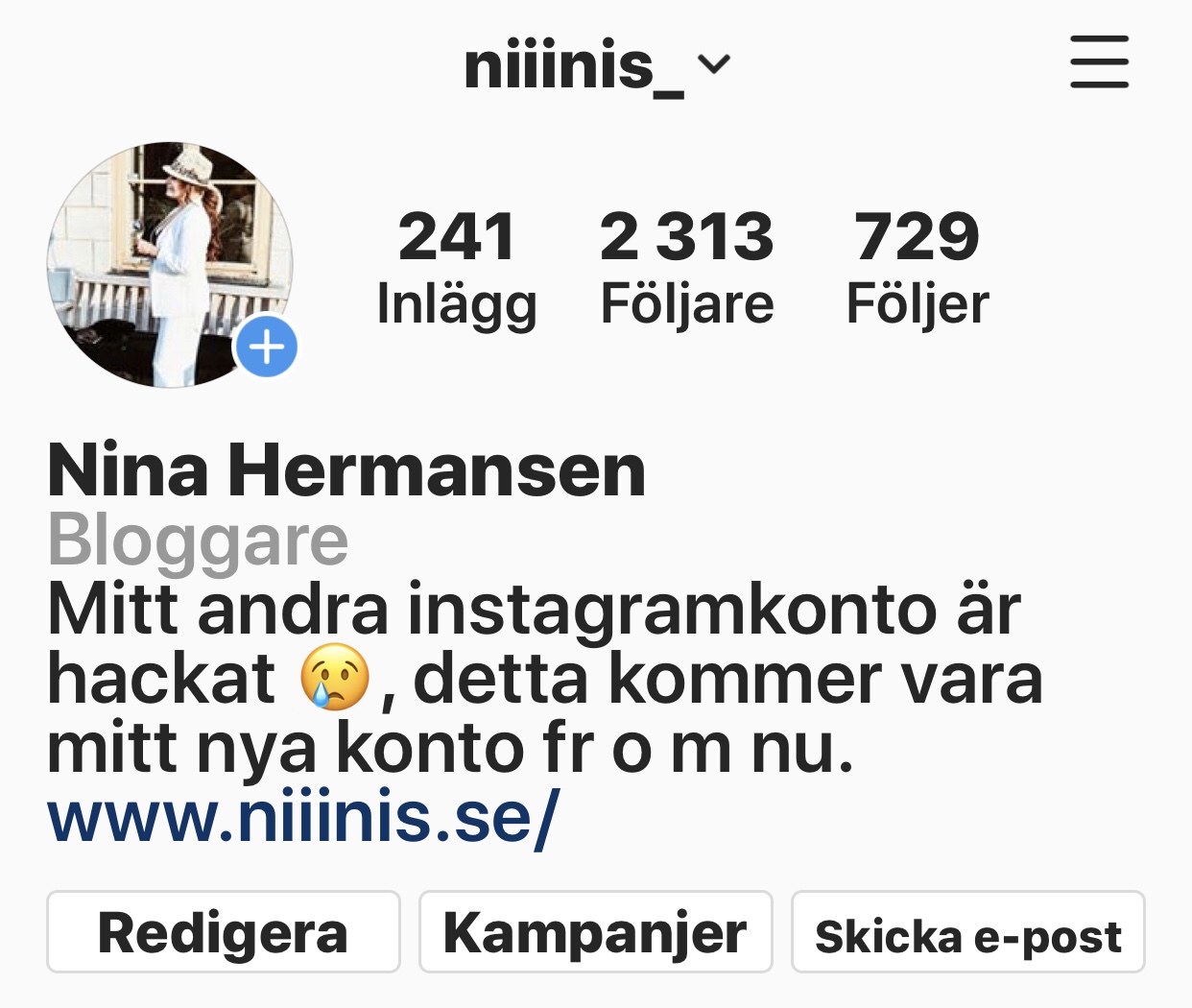1192x1008 pixels.
Task: Select the Inlägg label
Action: tap(457, 305)
